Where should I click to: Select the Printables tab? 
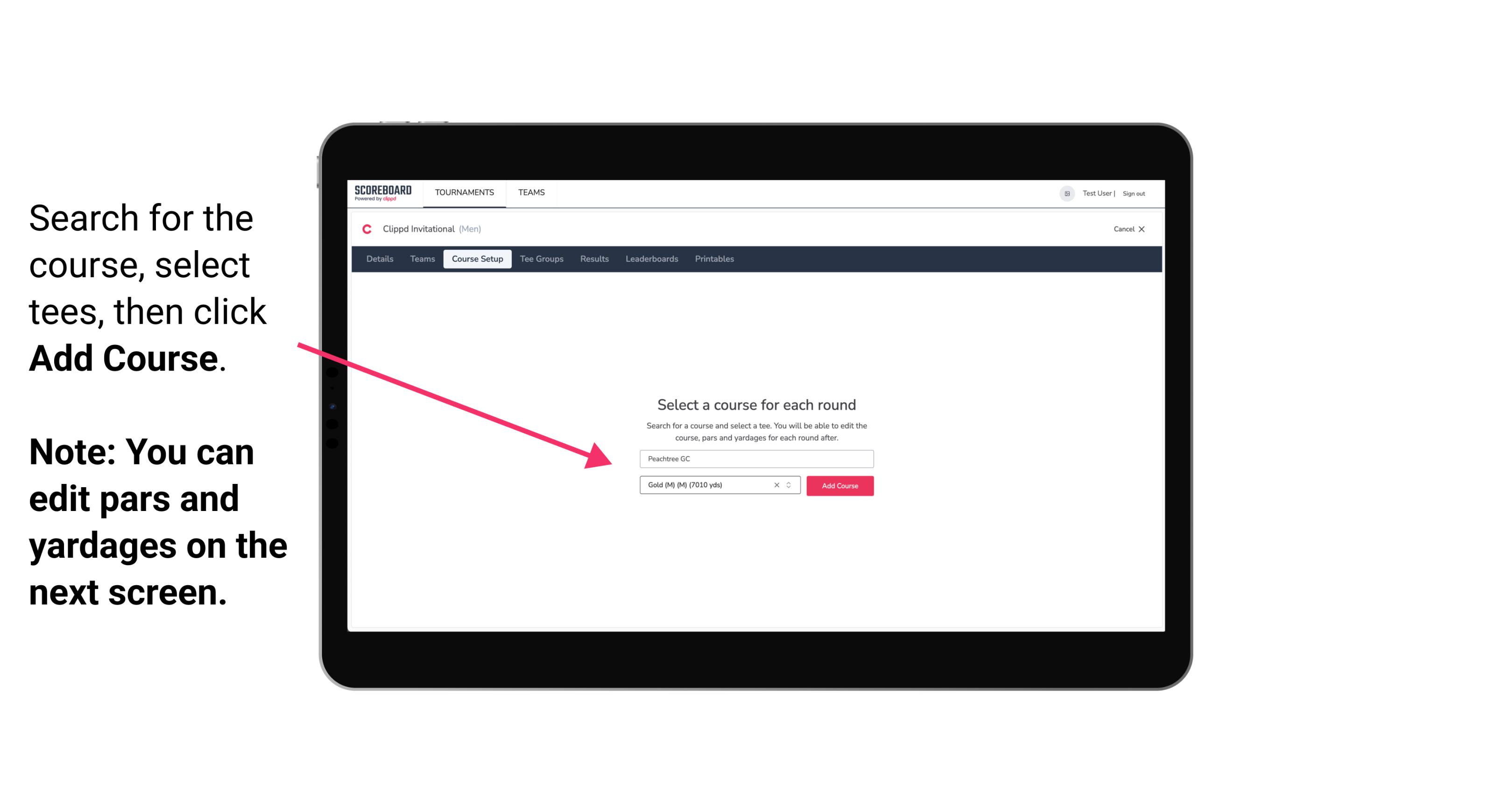[715, 259]
